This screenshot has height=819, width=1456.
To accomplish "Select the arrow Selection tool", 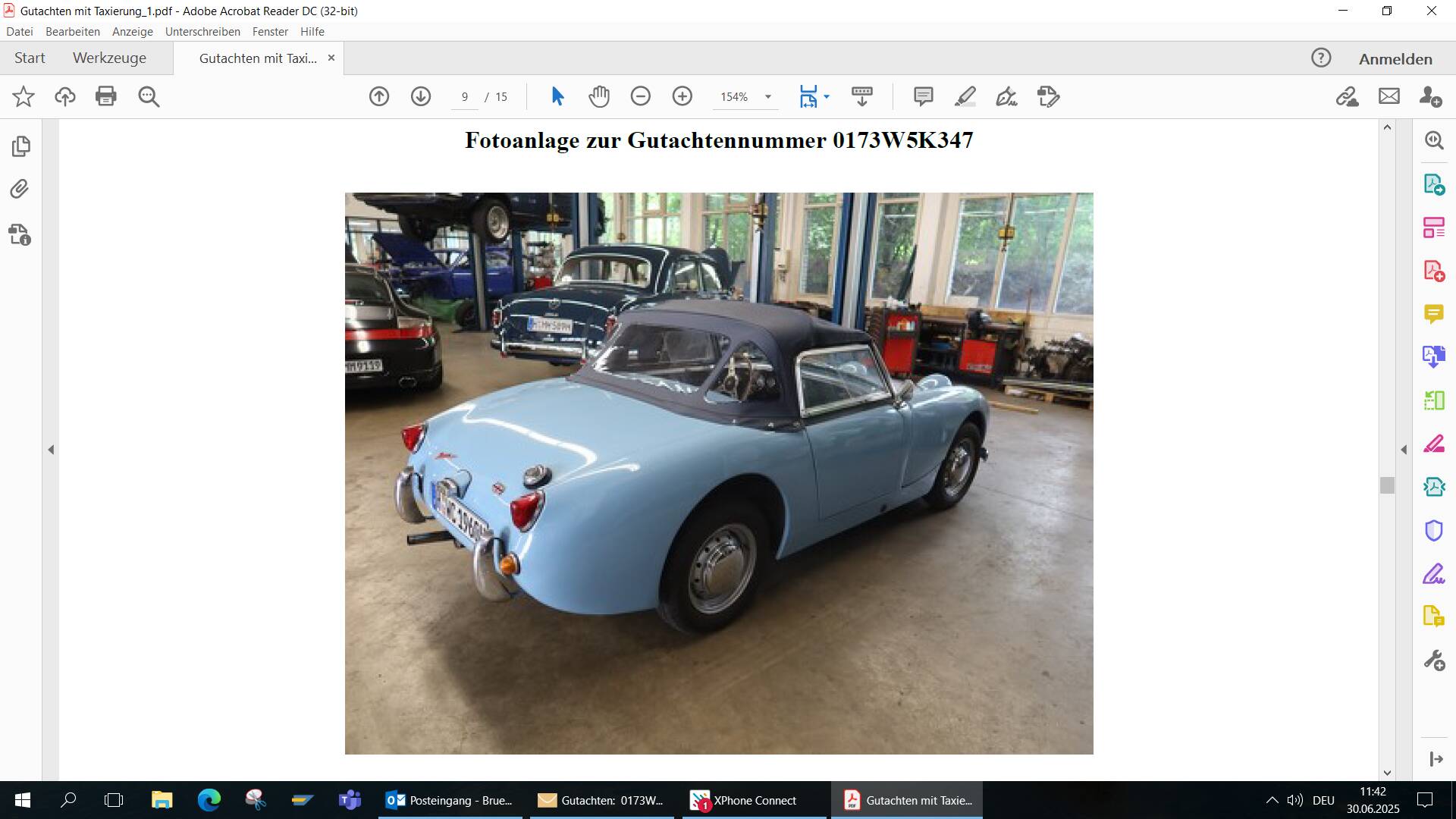I will (x=557, y=96).
